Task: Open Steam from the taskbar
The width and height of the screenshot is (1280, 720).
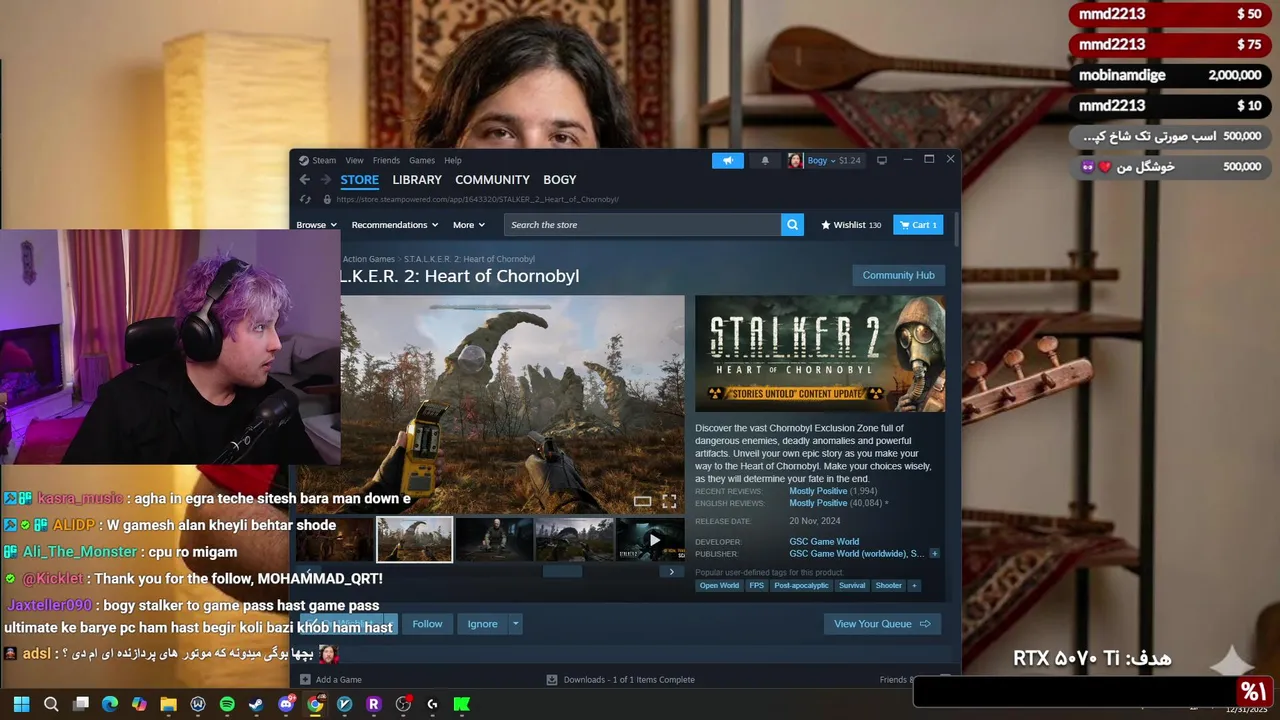Action: (256, 704)
